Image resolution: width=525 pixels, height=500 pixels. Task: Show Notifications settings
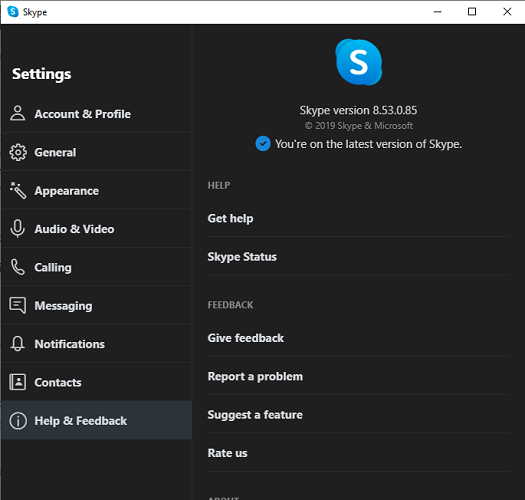96,344
